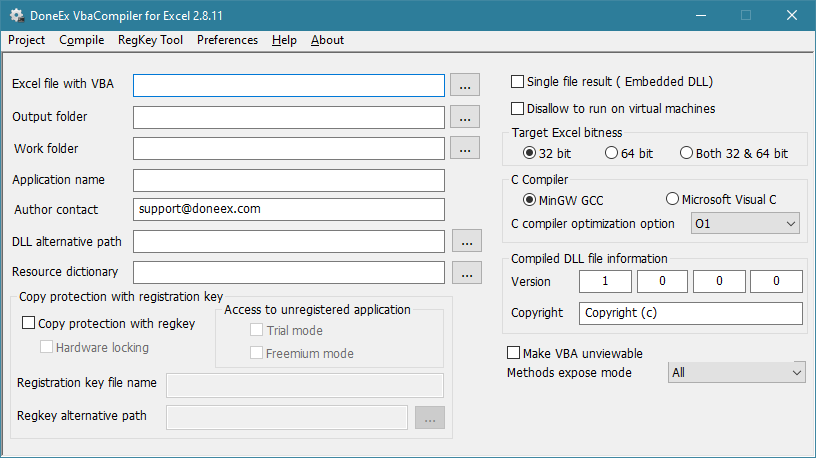Browse for the Output folder

coord(465,117)
